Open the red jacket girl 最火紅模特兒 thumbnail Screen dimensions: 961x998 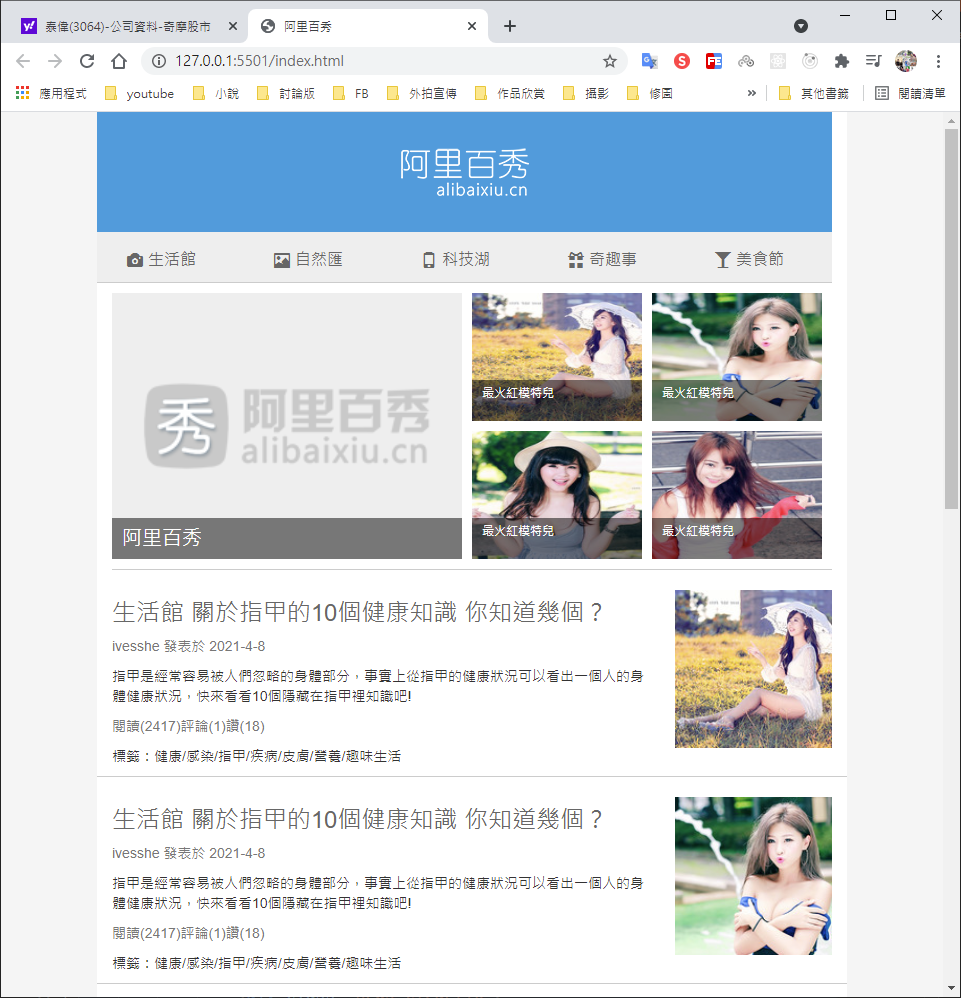tap(737, 495)
